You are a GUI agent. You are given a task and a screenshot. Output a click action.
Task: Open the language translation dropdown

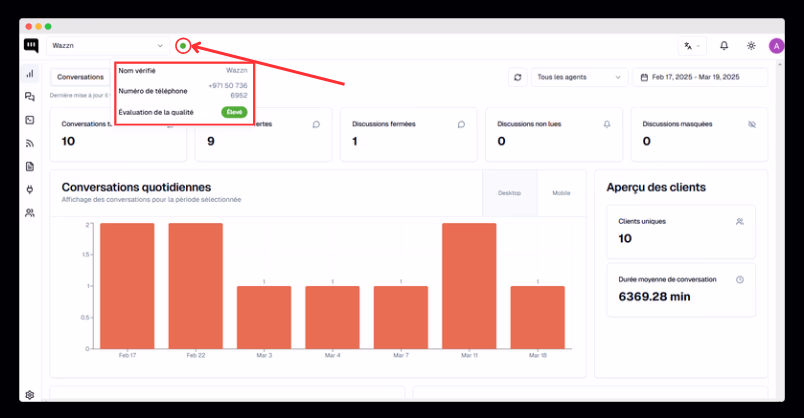click(692, 46)
